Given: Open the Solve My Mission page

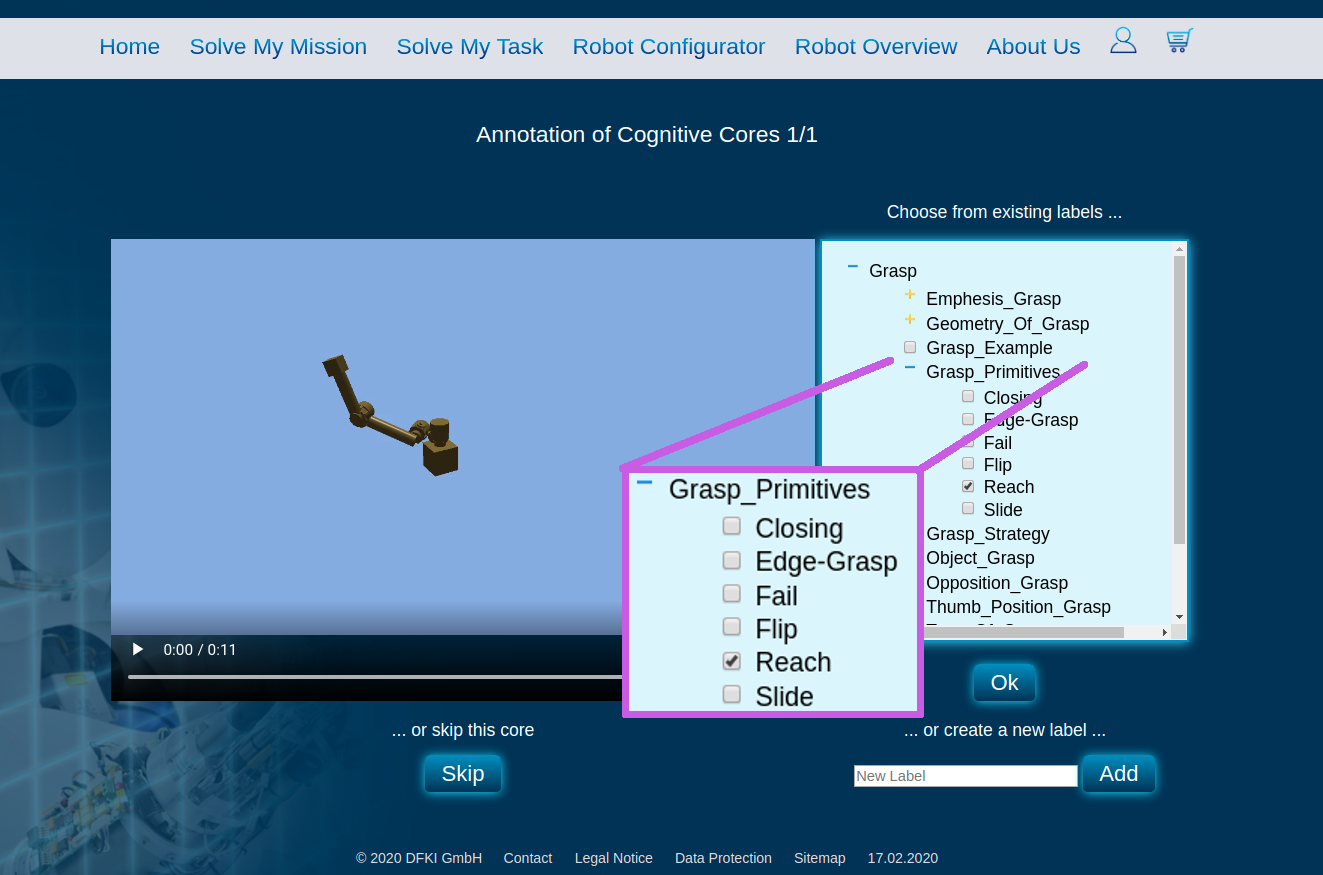Looking at the screenshot, I should (x=278, y=47).
